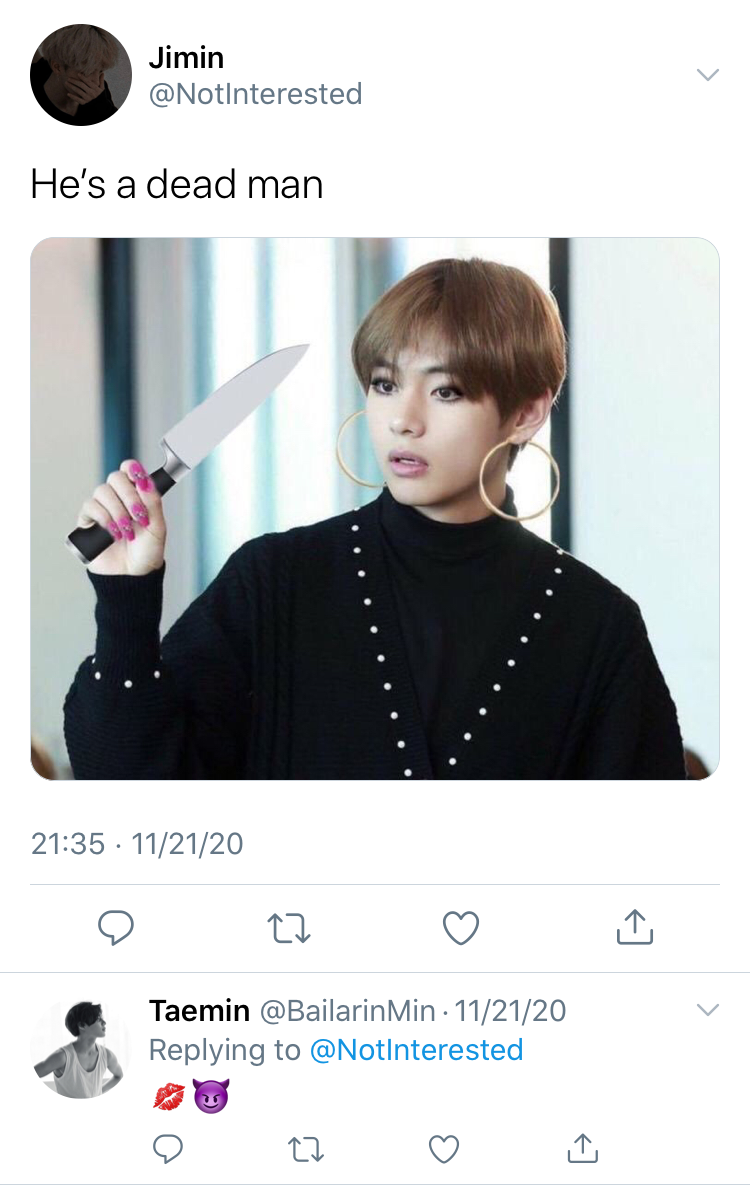Viewport: 750px width, 1185px height.
Task: Retweet Taemin's reply
Action: tap(306, 1149)
